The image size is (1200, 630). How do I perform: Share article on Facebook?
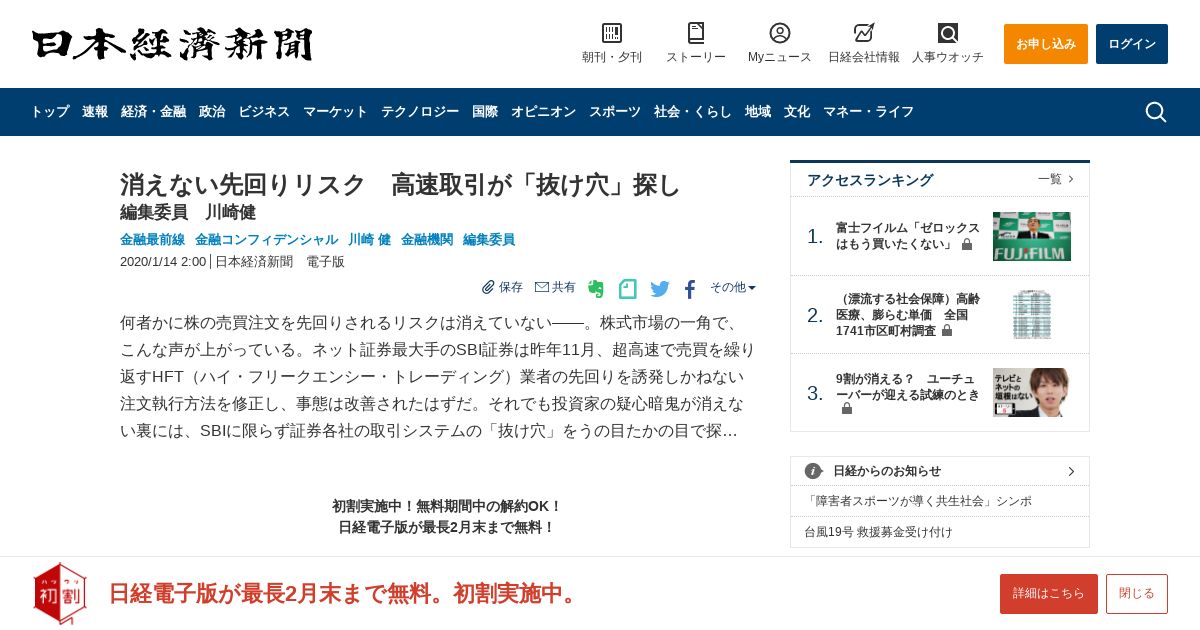click(x=690, y=289)
